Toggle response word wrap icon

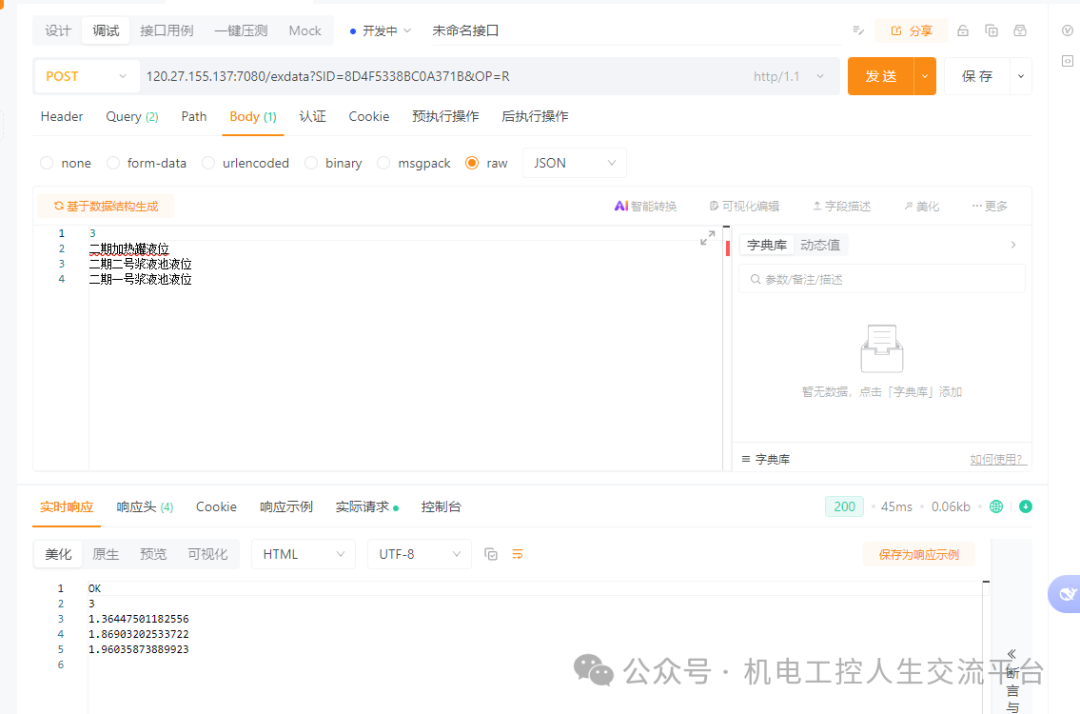[x=517, y=554]
